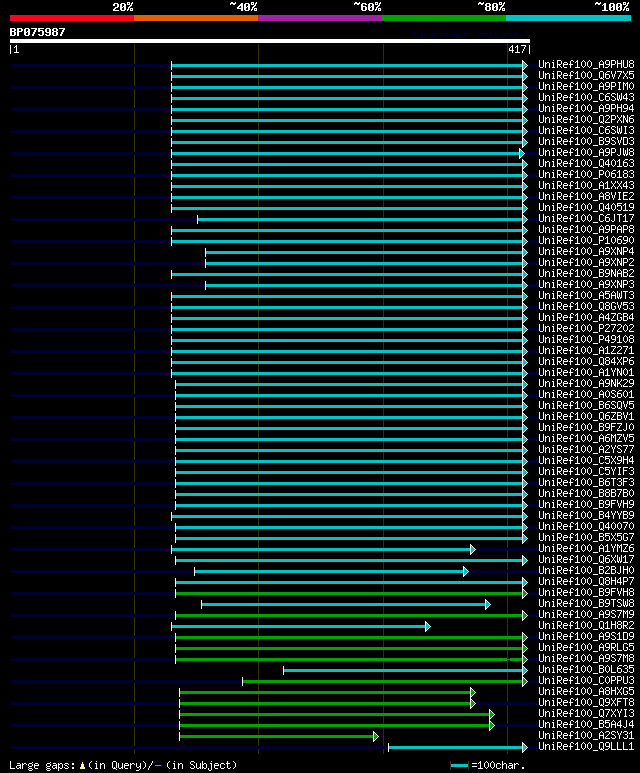
Task: Click the white query sequence bar
Action: tap(270, 41)
